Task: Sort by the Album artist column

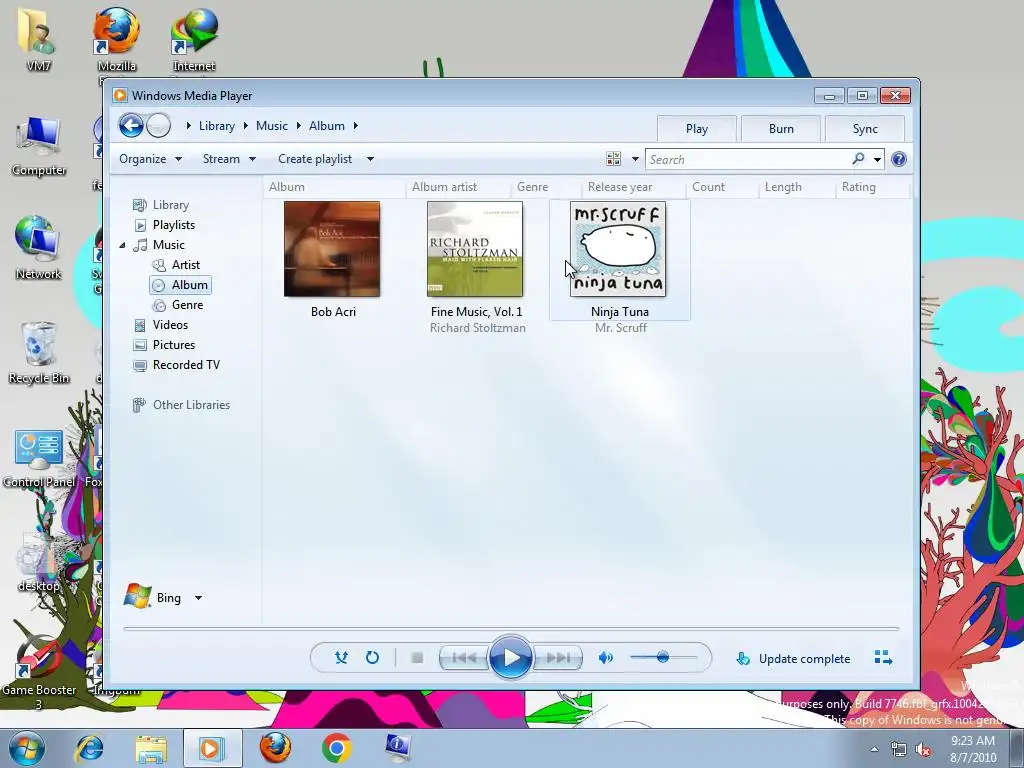Action: pos(445,187)
